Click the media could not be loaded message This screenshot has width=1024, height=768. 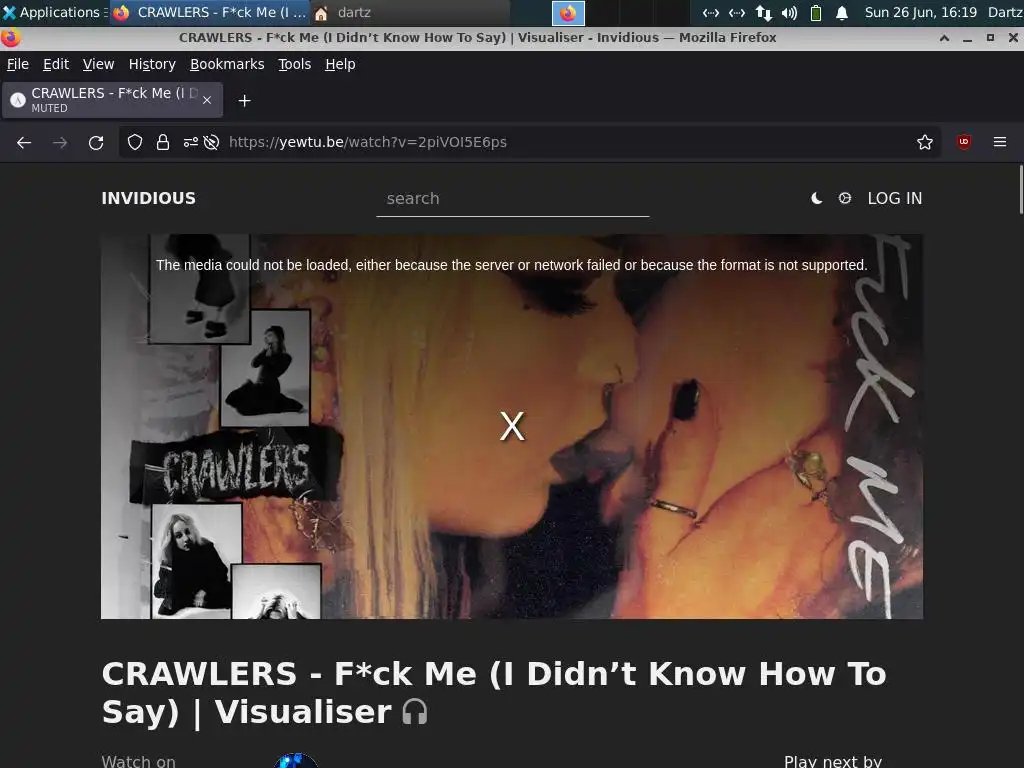(511, 265)
